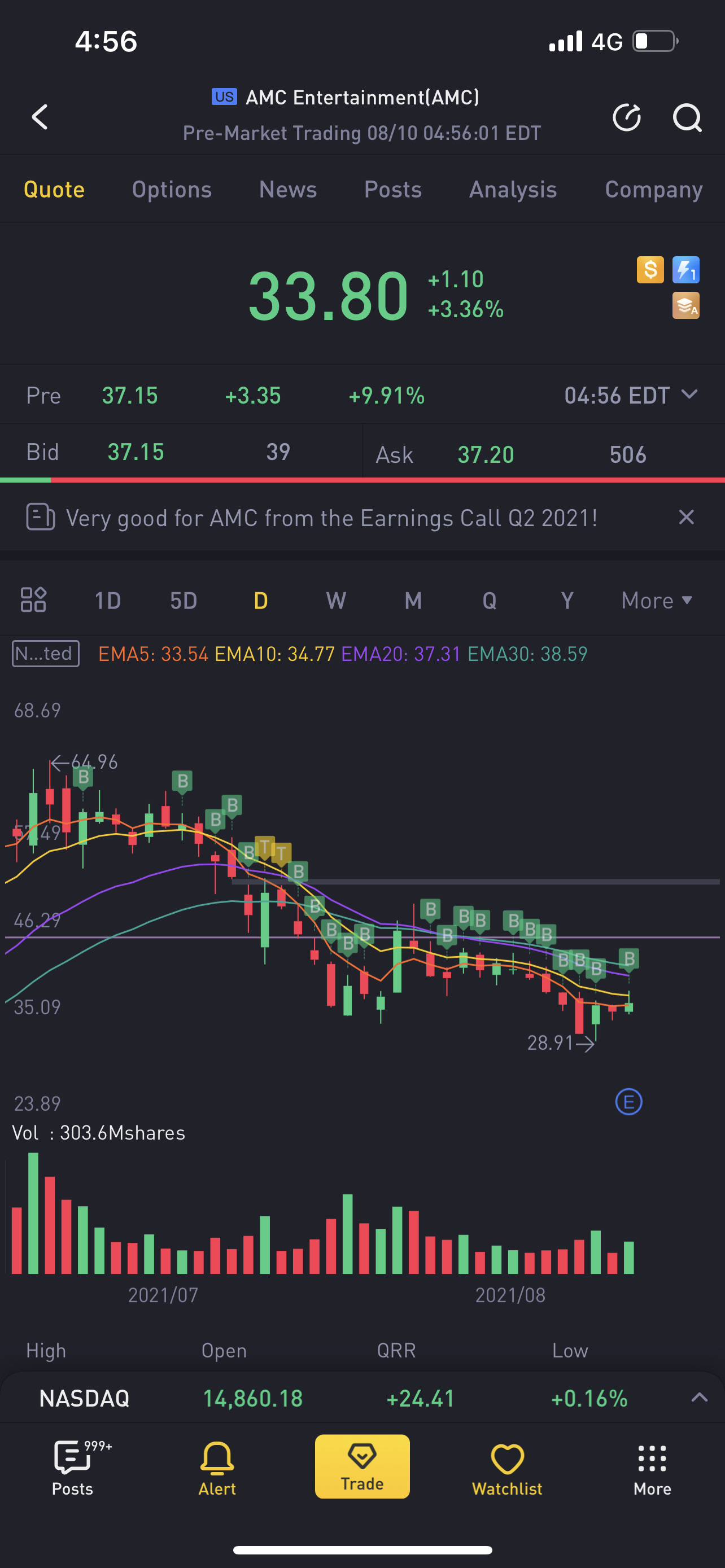The image size is (725, 1568).
Task: Tap the 28.91 low price marker
Action: (x=561, y=1043)
